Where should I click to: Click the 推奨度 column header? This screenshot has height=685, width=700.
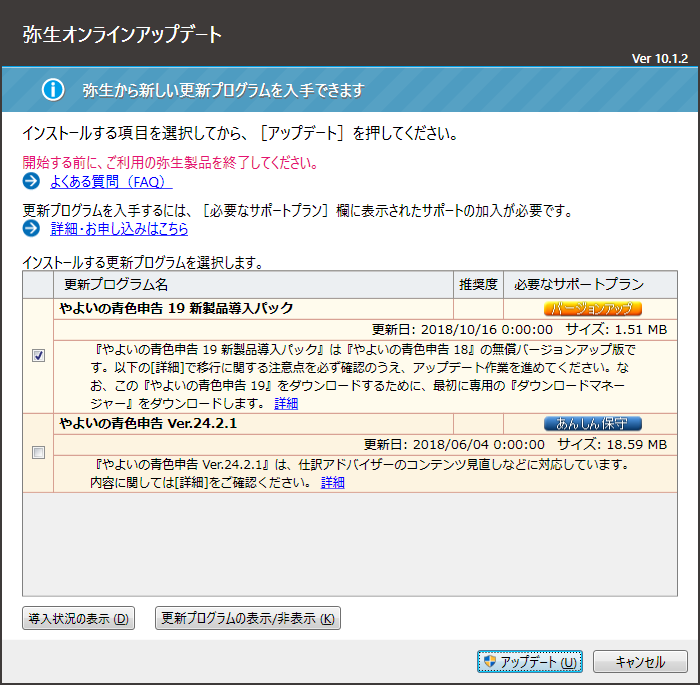pyautogui.click(x=478, y=284)
